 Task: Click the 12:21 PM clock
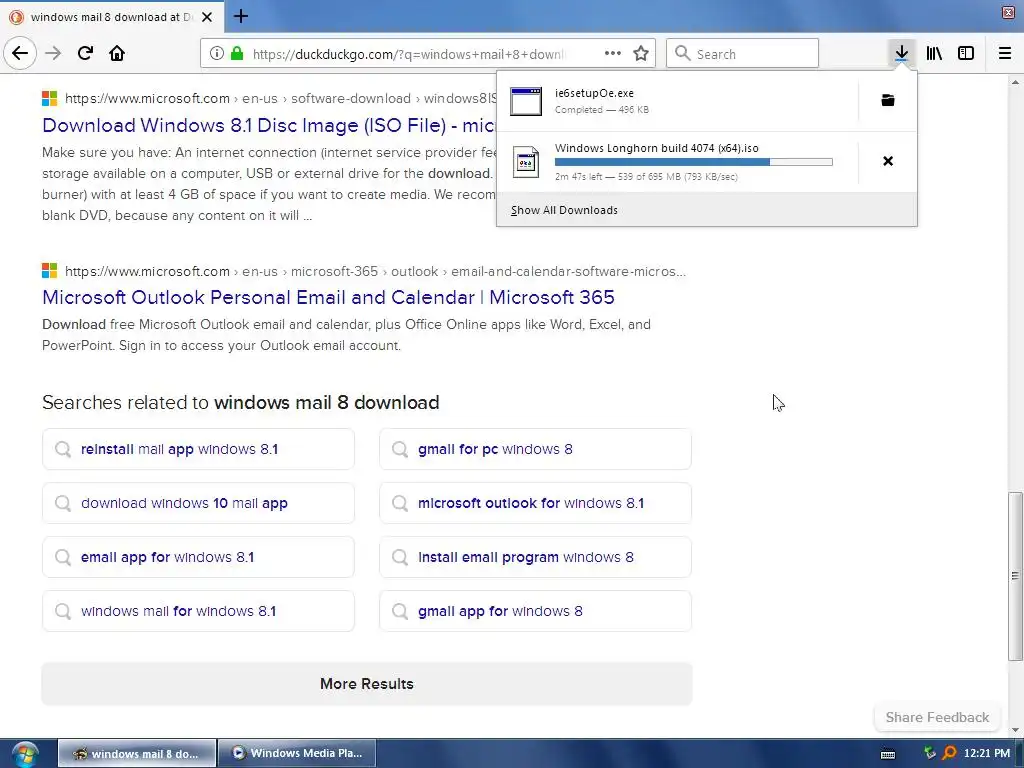pos(987,754)
